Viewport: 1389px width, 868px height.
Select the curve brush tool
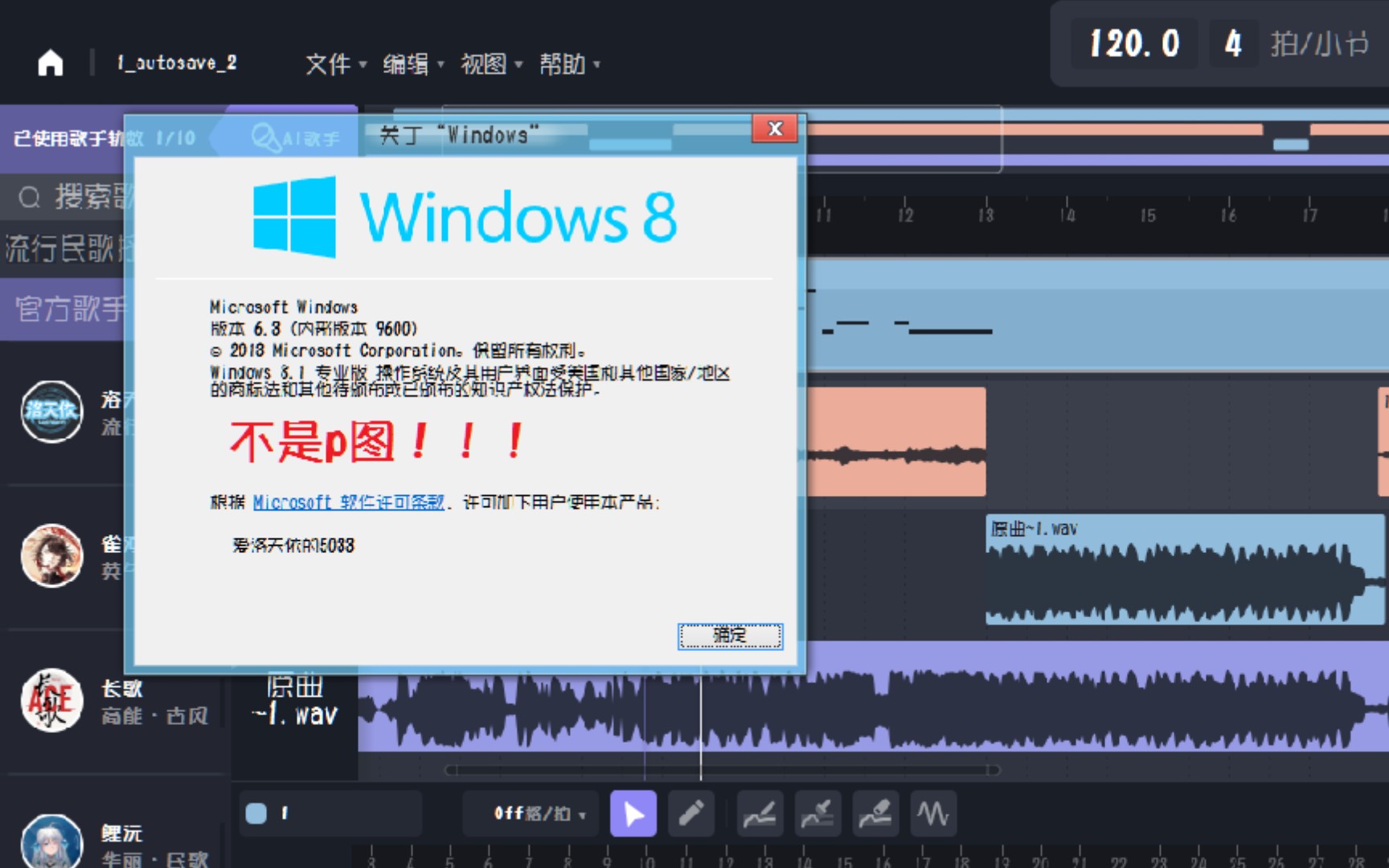coord(817,813)
